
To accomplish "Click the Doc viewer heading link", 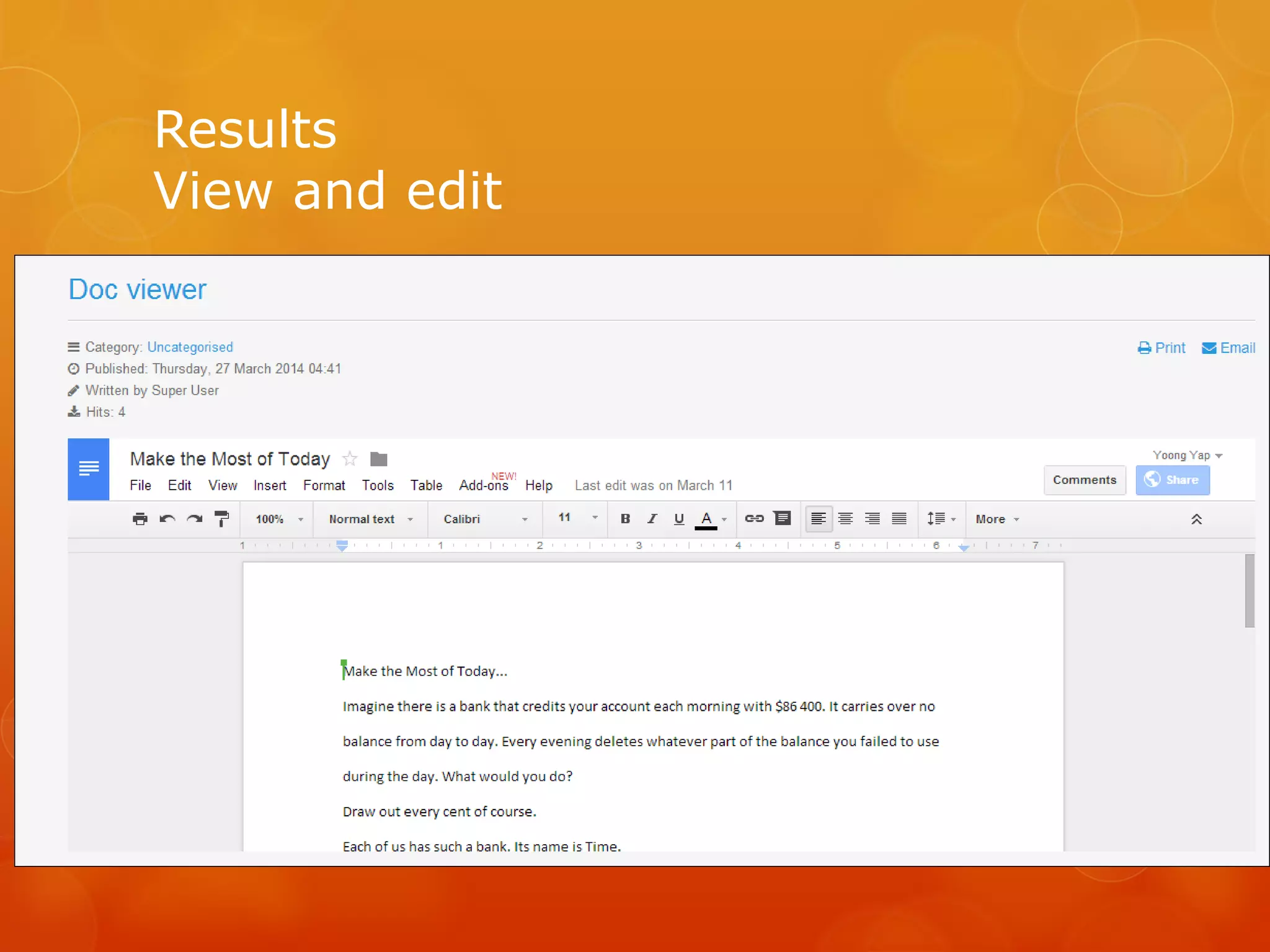I will [x=137, y=289].
